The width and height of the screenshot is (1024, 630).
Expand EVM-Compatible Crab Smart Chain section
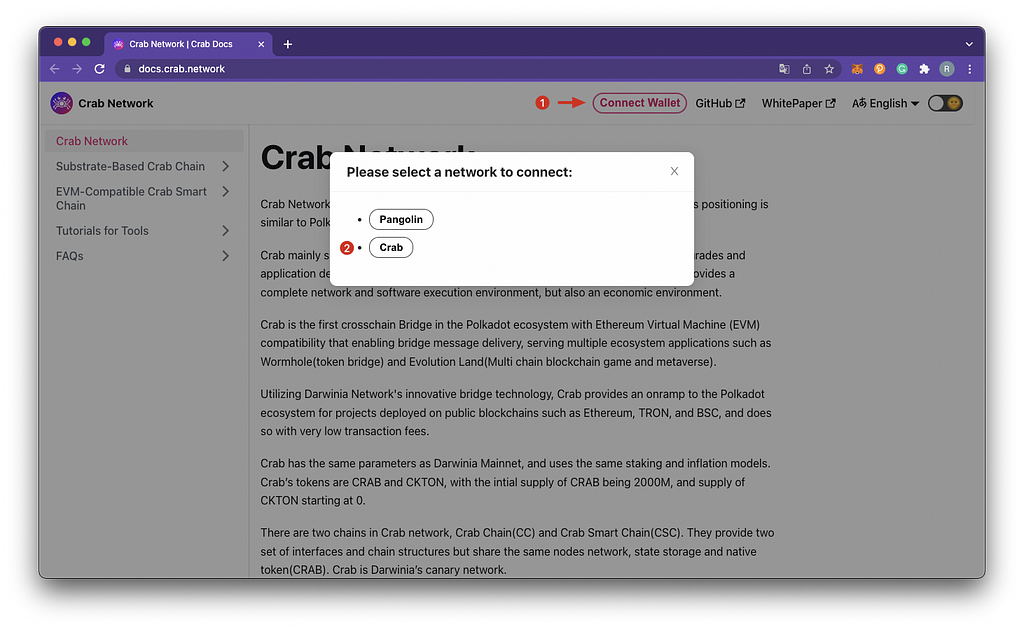(x=225, y=191)
